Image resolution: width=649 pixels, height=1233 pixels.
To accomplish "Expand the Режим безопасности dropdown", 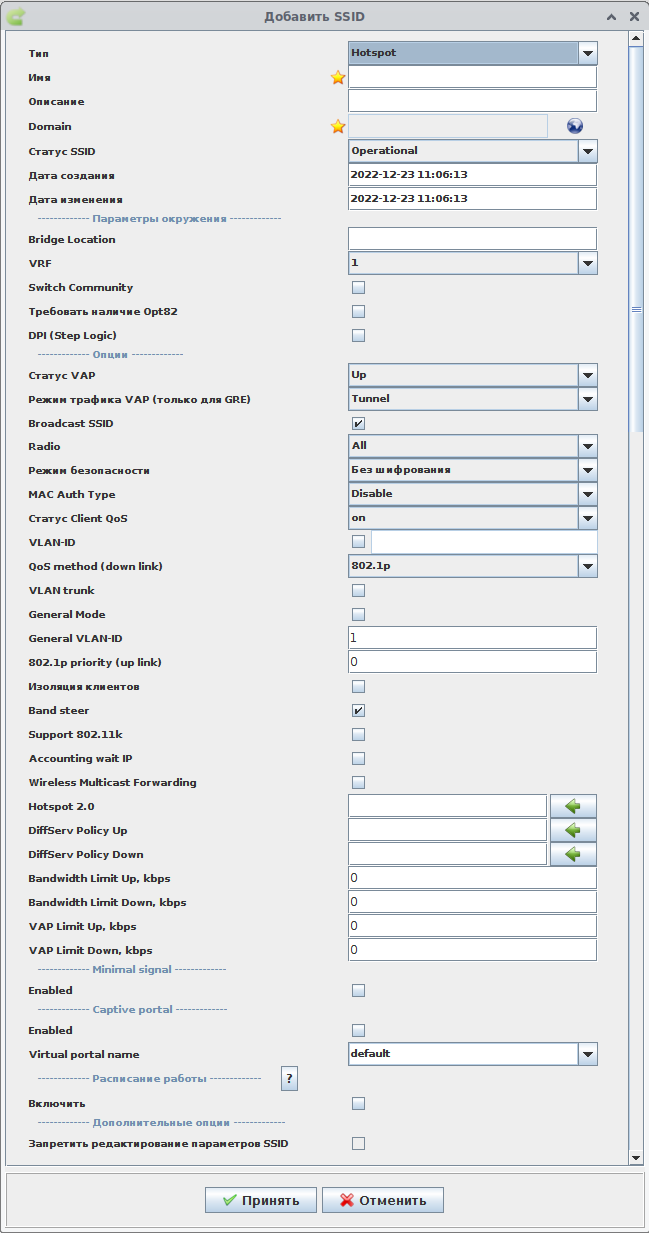I will (588, 470).
